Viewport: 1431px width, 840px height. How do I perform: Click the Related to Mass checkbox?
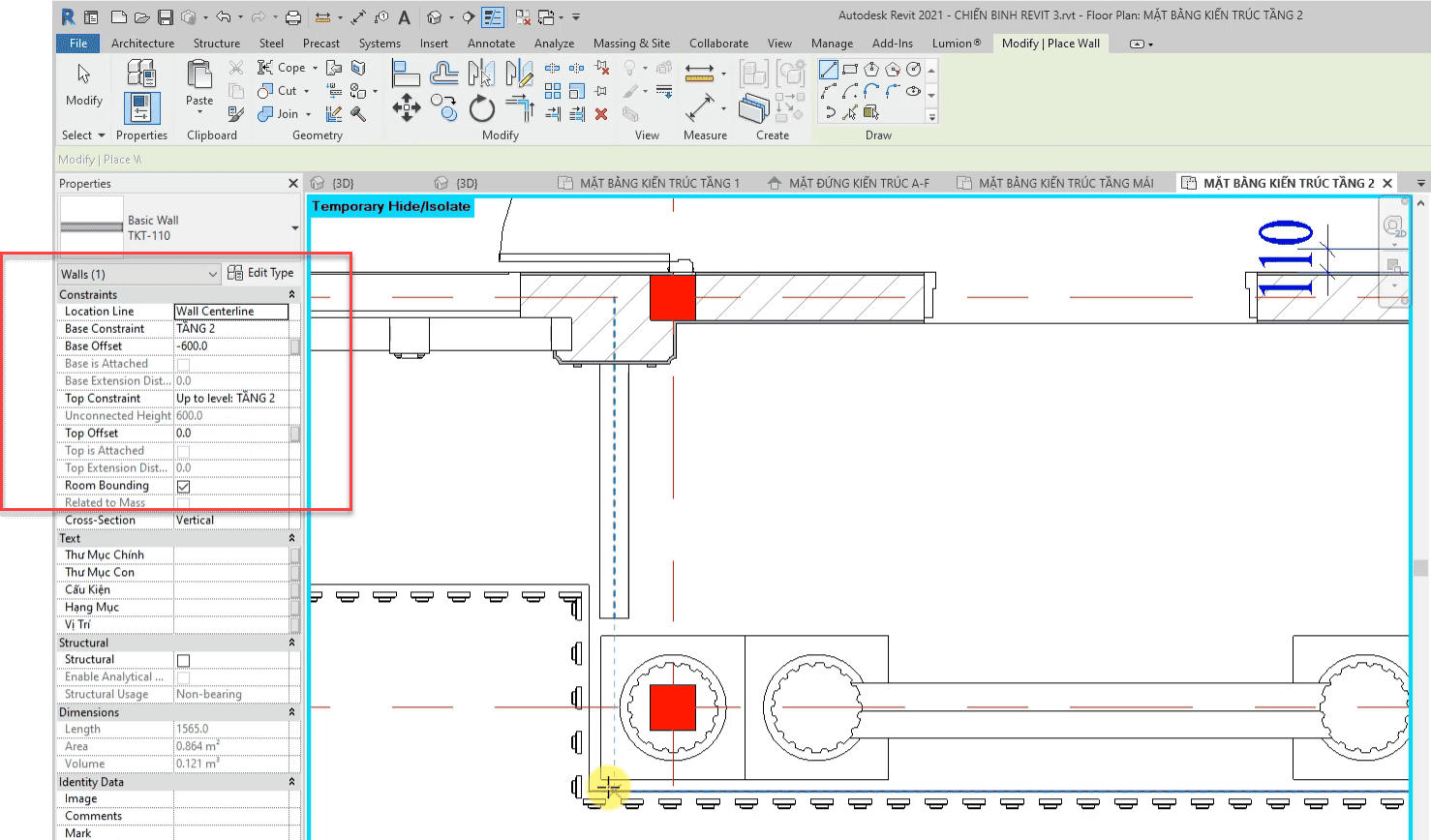183,503
